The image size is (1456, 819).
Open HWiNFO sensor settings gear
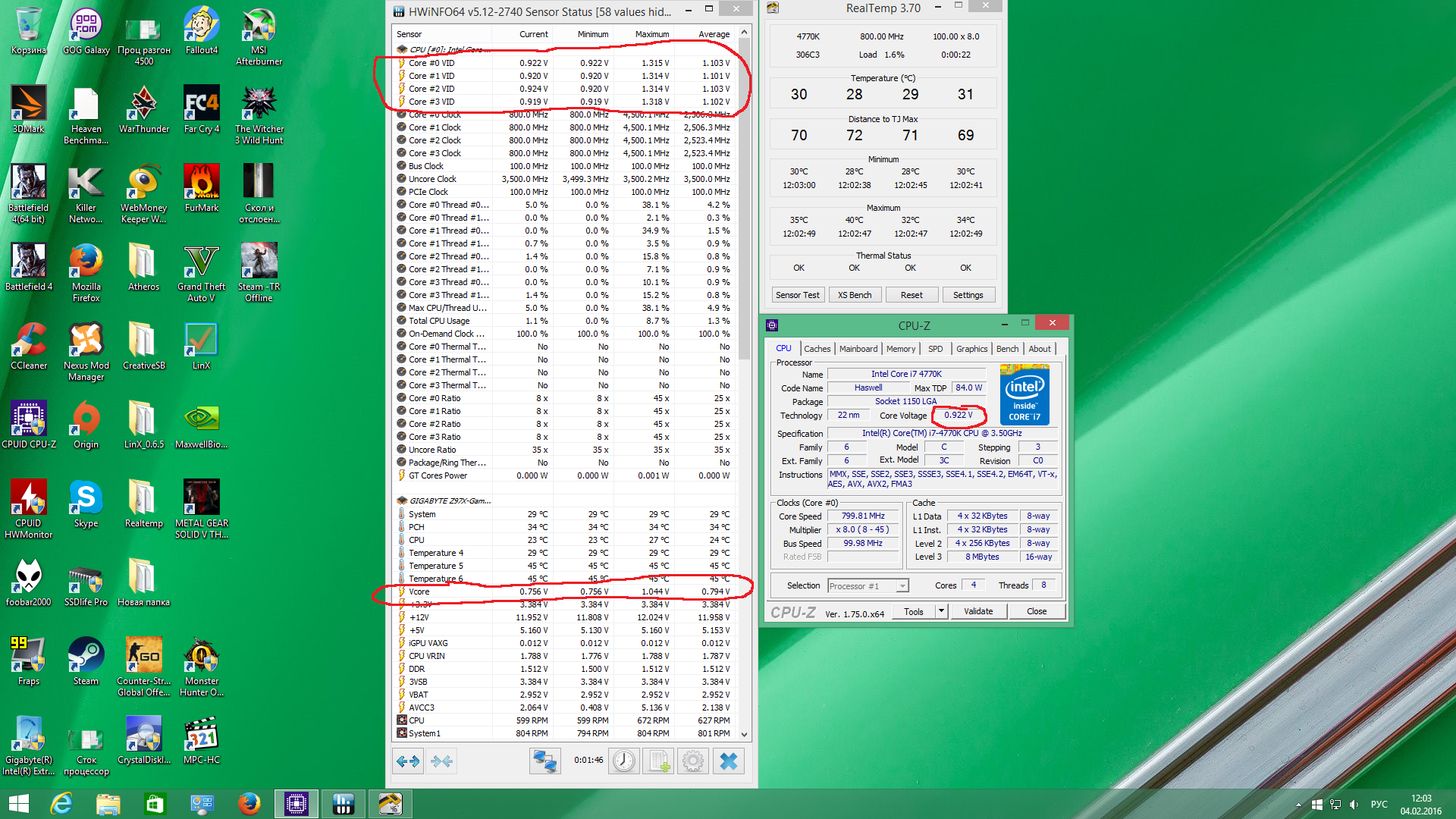[x=692, y=761]
